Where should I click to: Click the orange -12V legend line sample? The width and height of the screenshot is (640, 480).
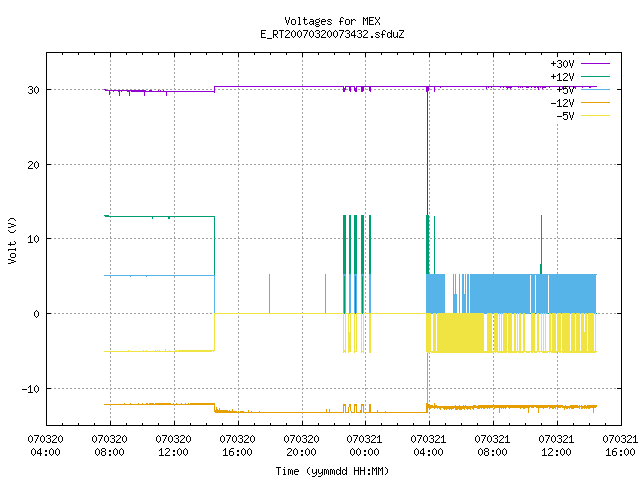[x=595, y=102]
